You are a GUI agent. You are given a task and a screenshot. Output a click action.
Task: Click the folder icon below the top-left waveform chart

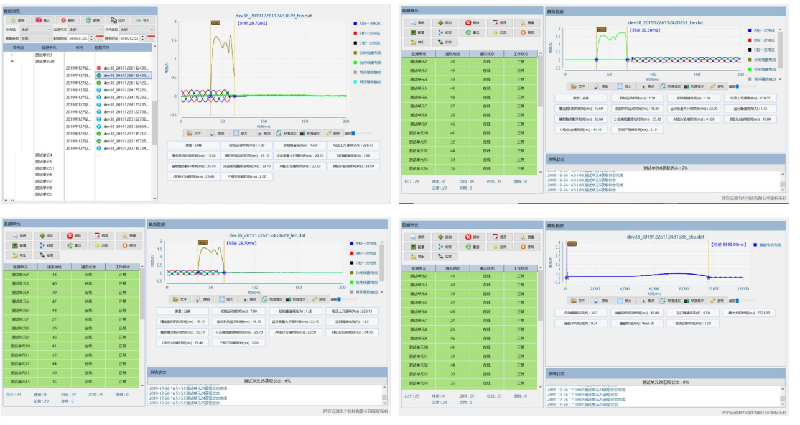(189, 131)
